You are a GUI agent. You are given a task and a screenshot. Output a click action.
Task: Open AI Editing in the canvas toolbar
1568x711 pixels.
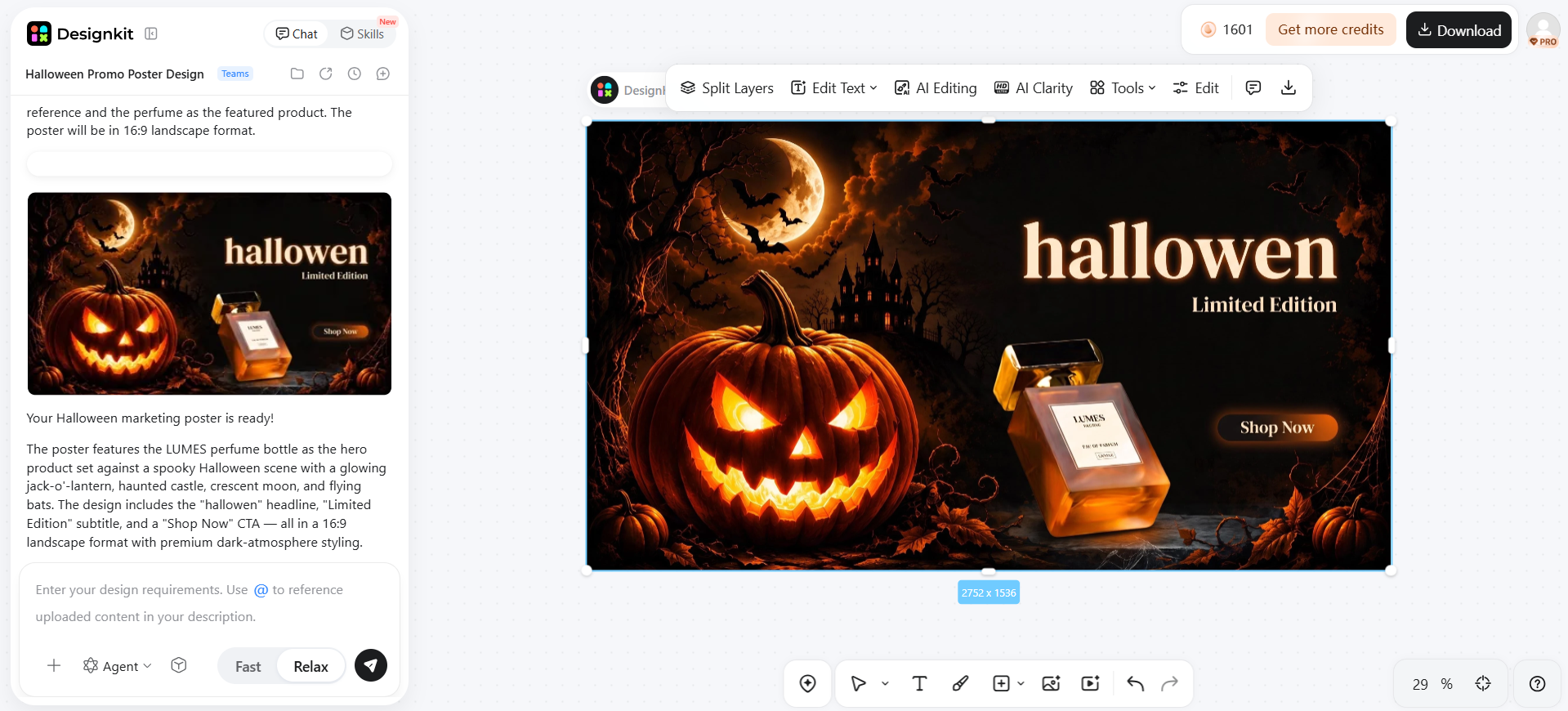936,87
